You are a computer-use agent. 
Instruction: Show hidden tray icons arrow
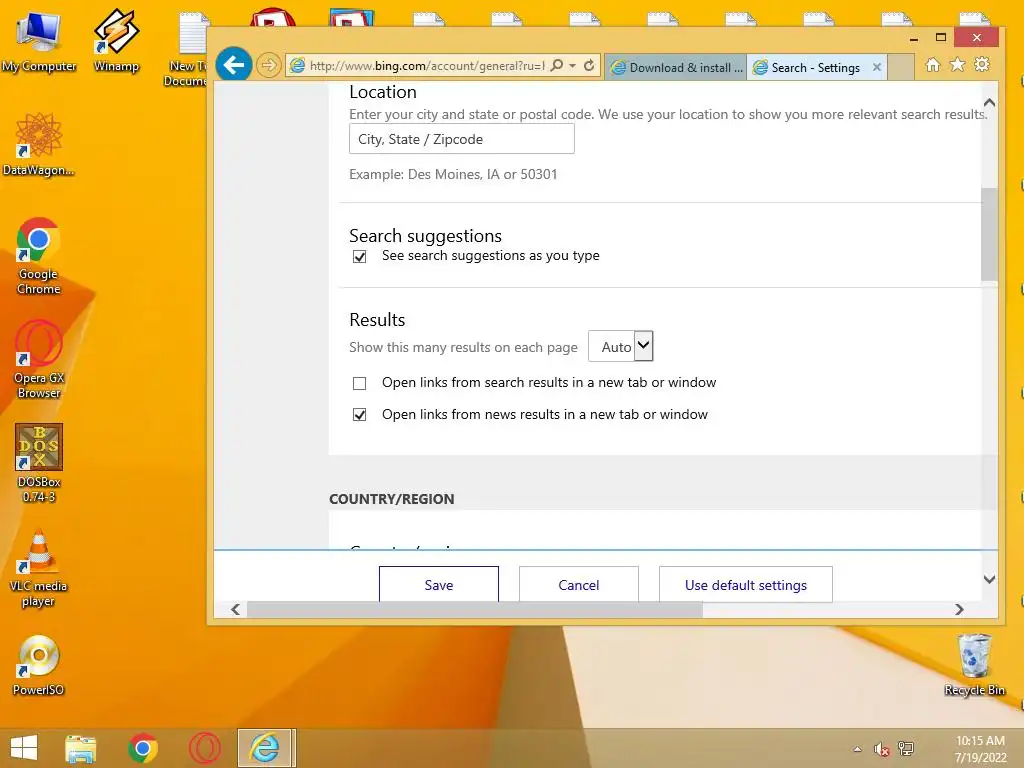857,749
